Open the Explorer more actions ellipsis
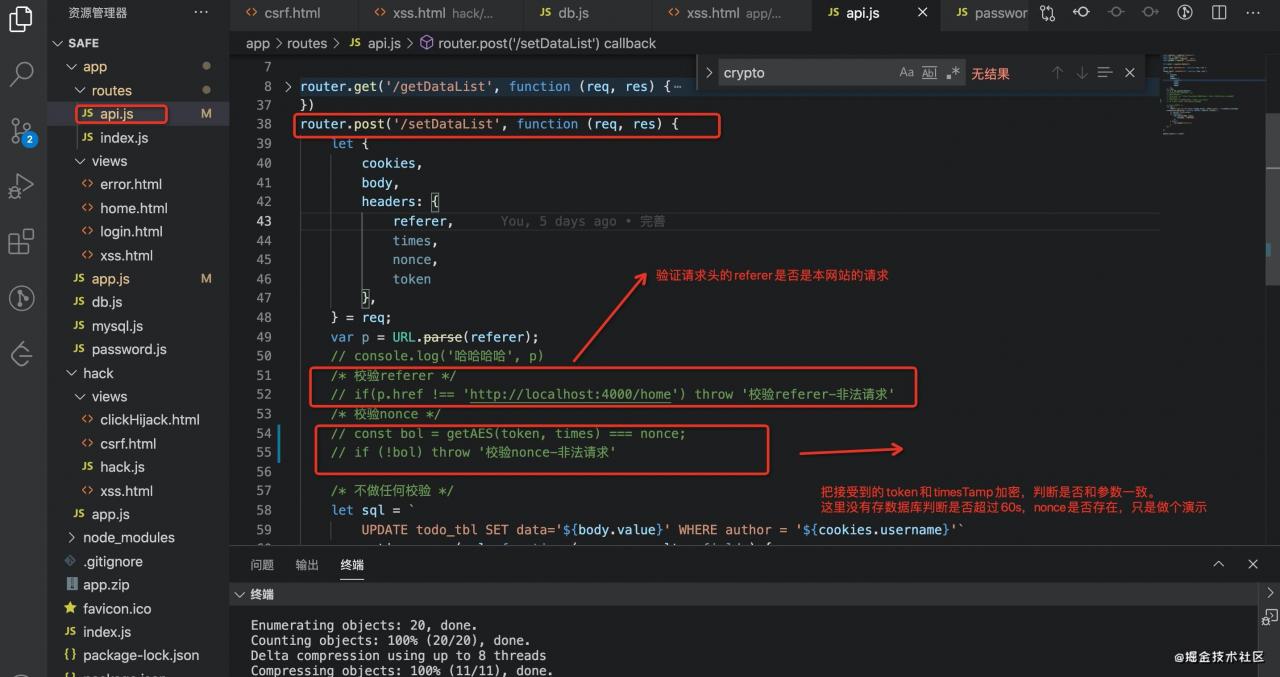 click(201, 13)
